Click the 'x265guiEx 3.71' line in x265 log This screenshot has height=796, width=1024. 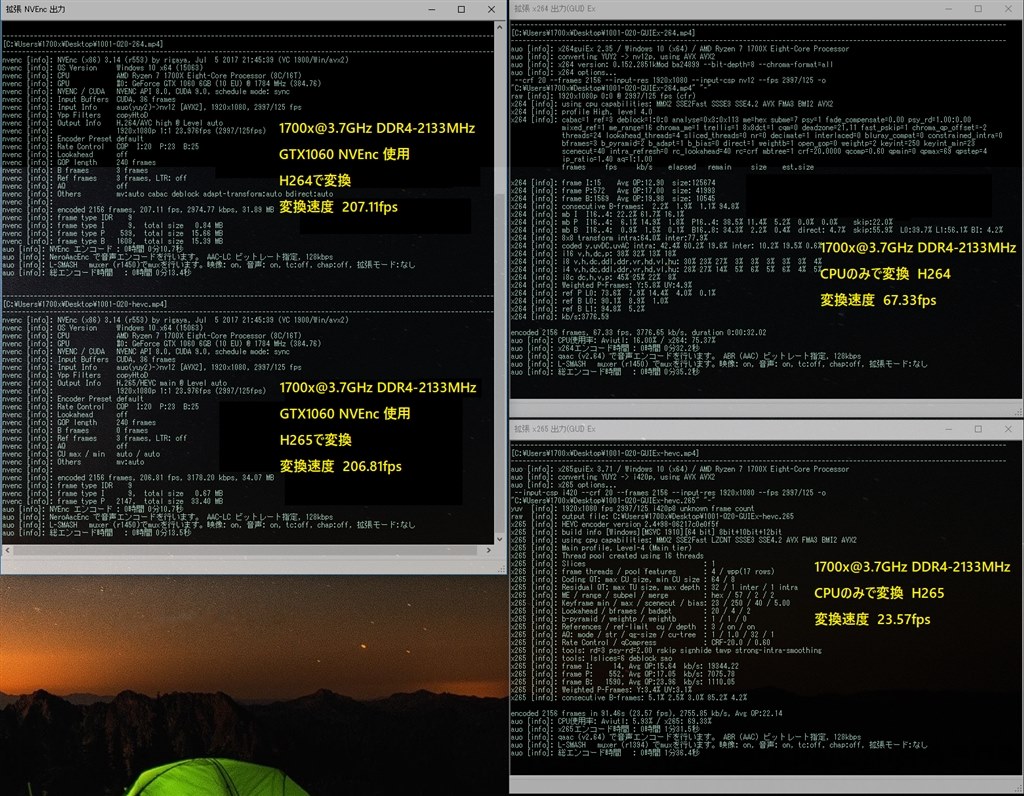[680, 470]
